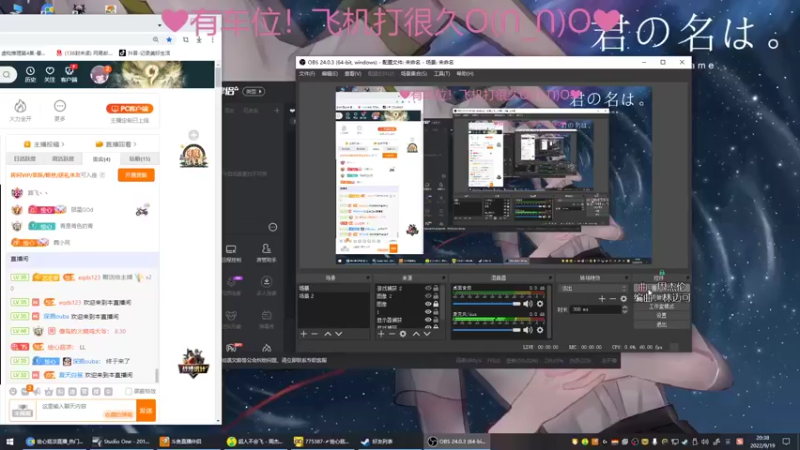Open source properties gear in OBS Sources panel
Screen dimensions: 800x450
coord(403,334)
